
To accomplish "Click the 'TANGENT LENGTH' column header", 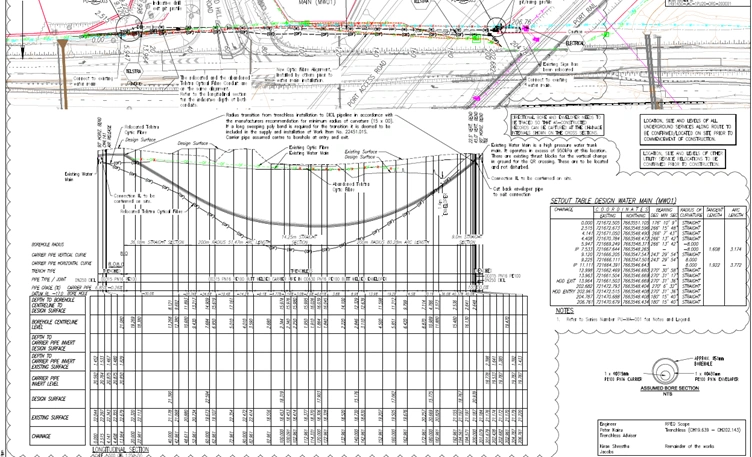I will pos(715,212).
